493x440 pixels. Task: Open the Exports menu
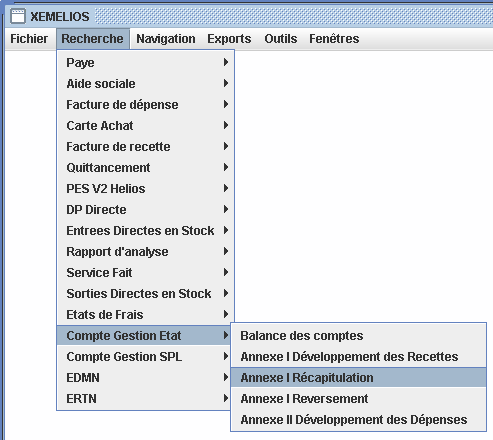[x=229, y=39]
